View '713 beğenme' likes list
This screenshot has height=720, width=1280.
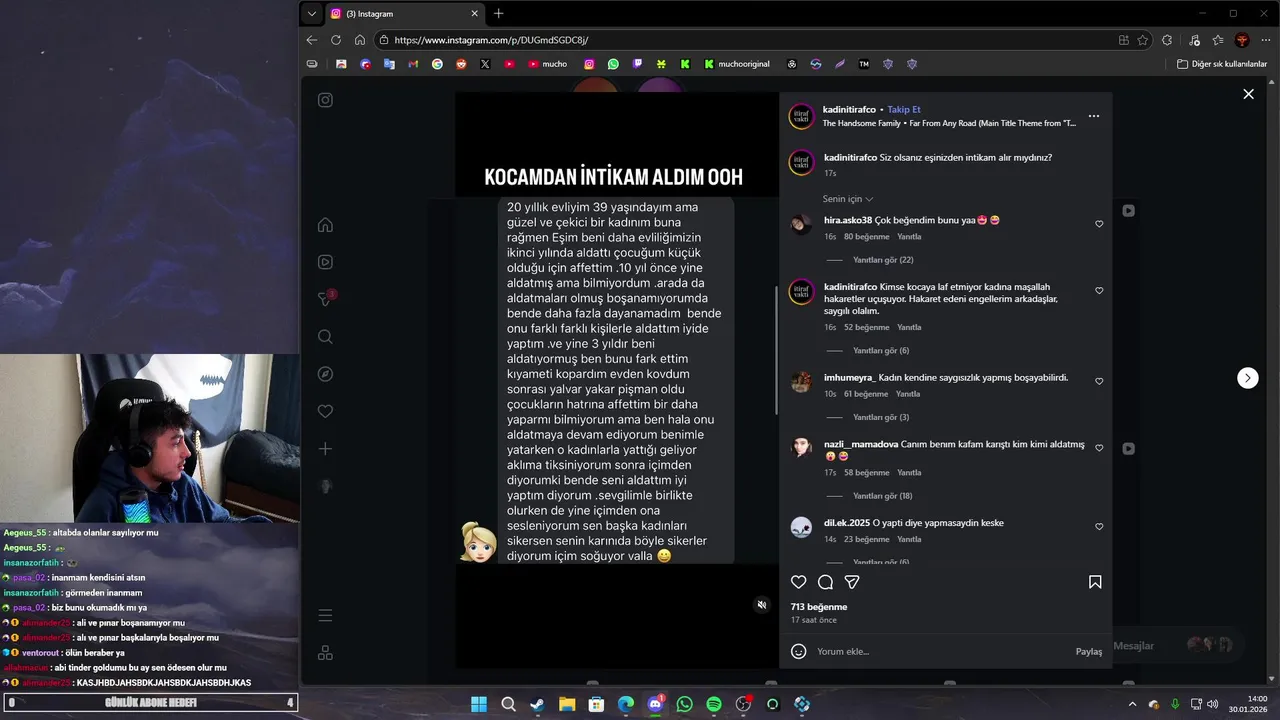pyautogui.click(x=819, y=607)
